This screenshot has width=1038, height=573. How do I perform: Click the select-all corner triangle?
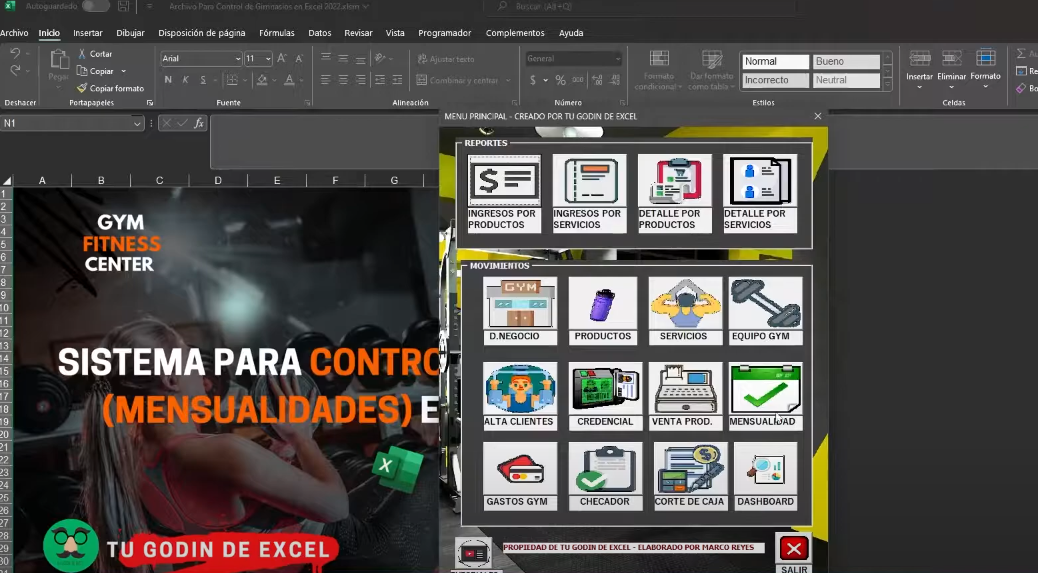pos(7,181)
